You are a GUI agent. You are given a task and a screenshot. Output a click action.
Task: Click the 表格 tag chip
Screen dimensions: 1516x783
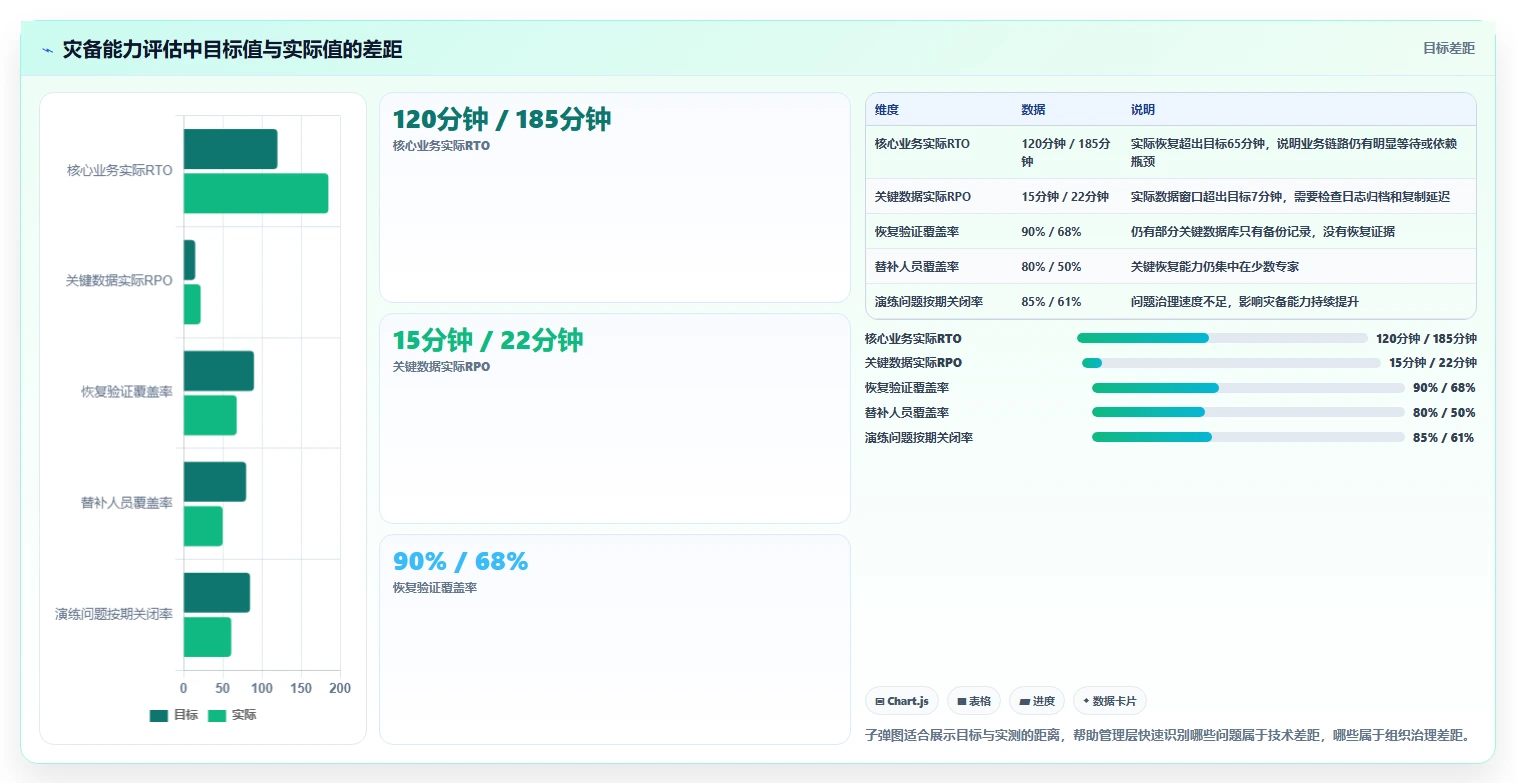pos(974,701)
